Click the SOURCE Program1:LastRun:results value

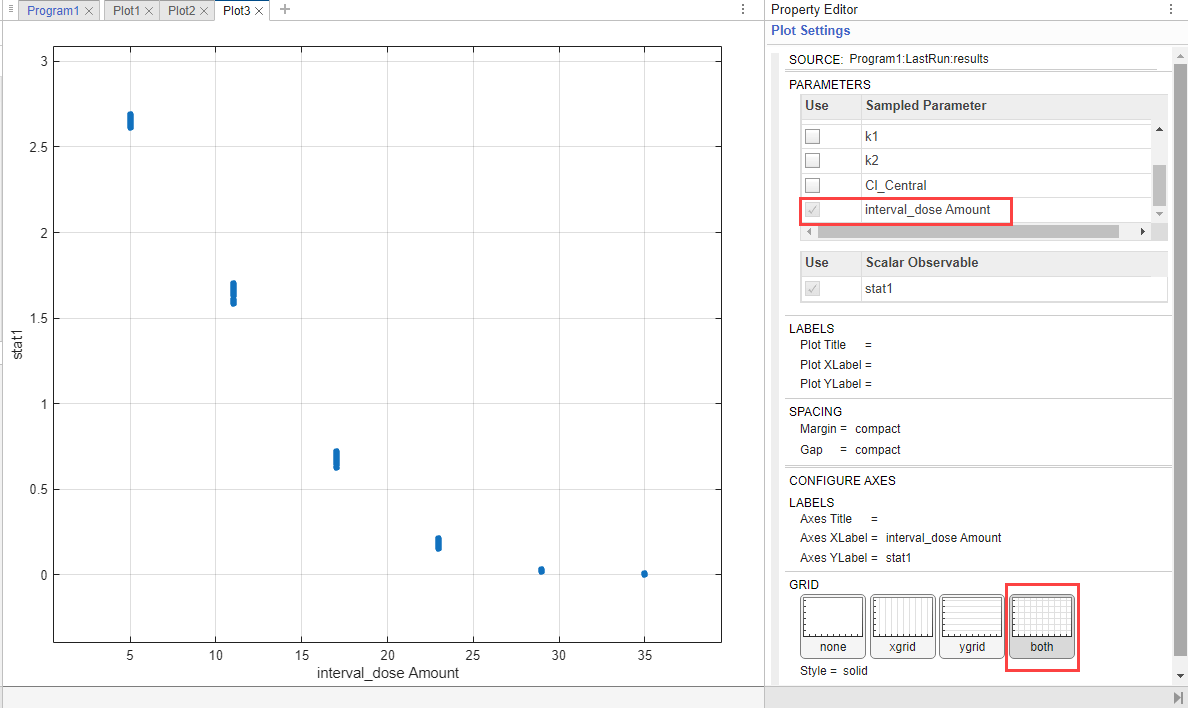919,59
